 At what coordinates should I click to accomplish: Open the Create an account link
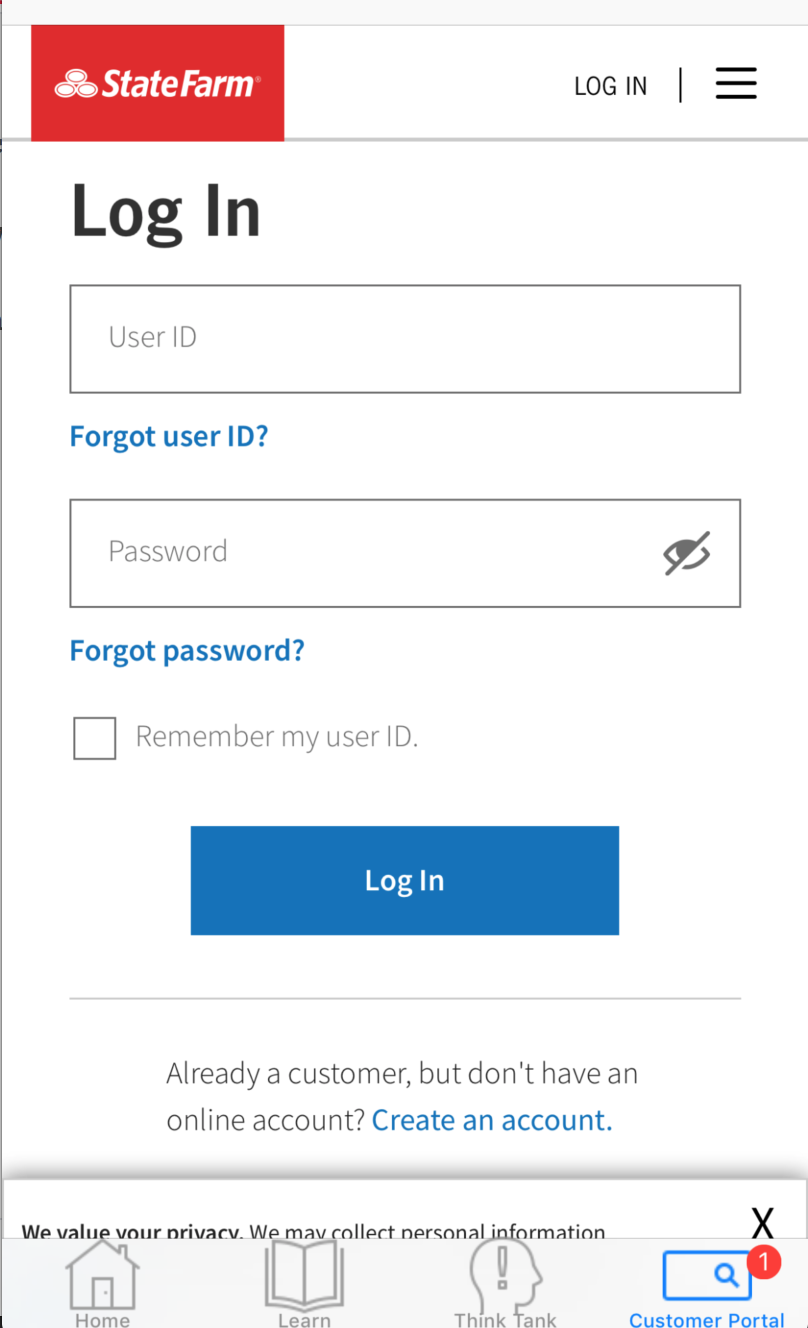click(492, 1120)
